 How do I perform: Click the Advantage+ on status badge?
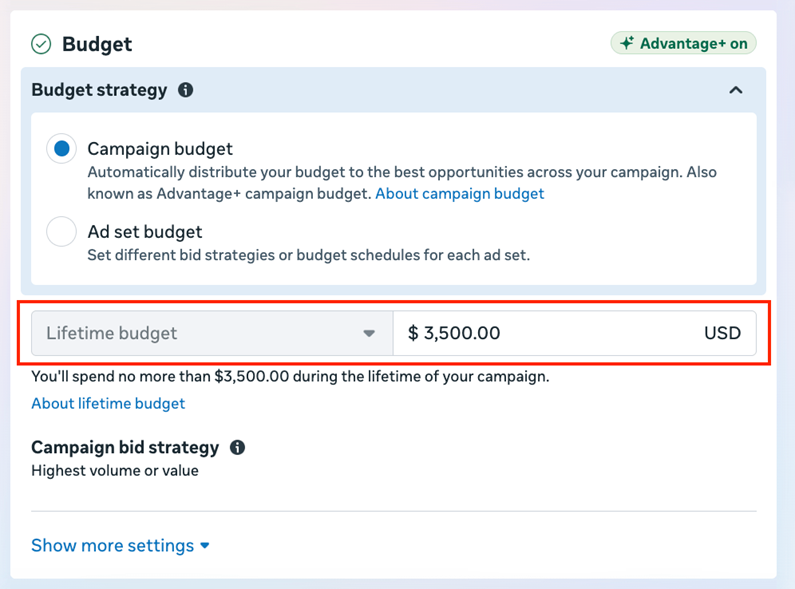click(684, 44)
